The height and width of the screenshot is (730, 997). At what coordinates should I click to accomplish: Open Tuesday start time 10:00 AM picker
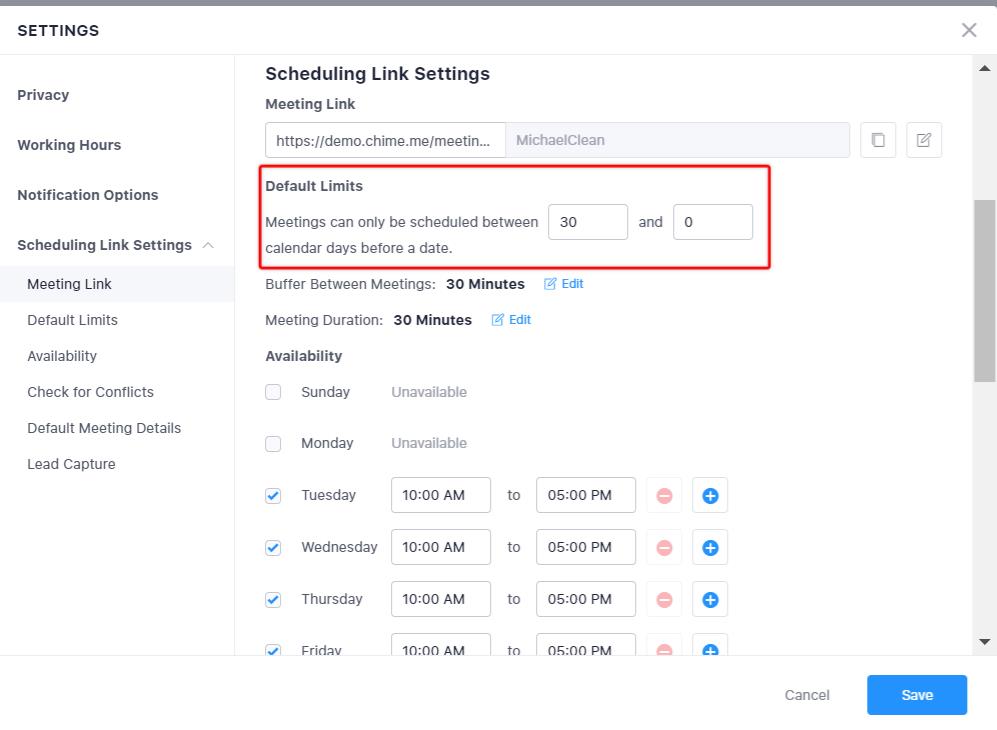click(x=441, y=495)
